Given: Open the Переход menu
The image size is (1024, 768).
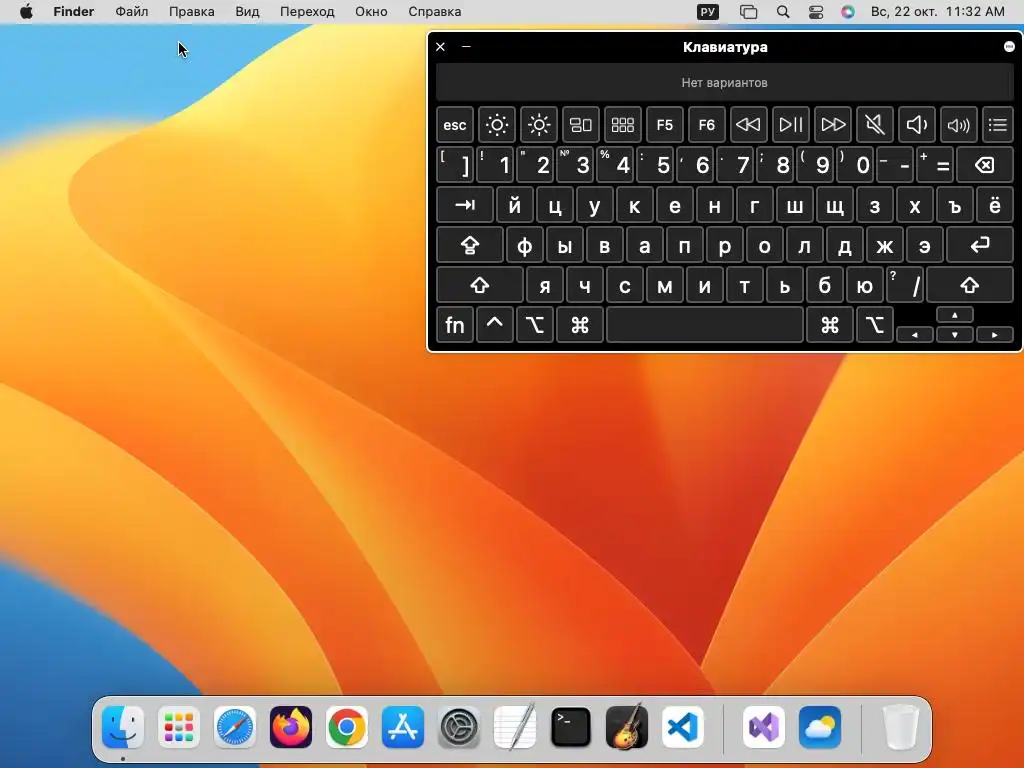Looking at the screenshot, I should tap(307, 12).
